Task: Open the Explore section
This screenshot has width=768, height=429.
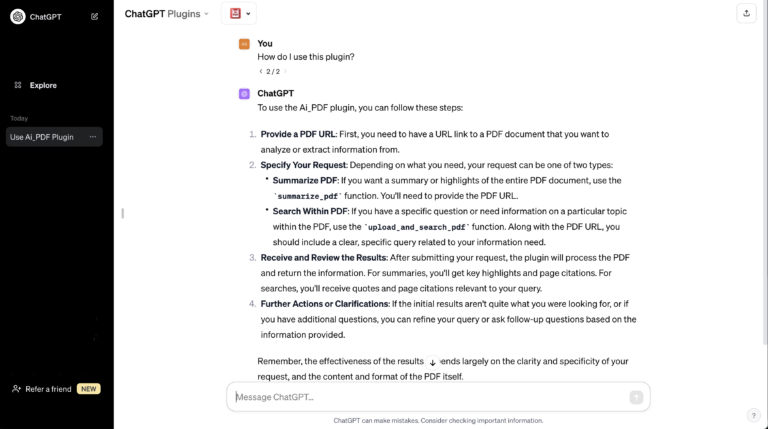Action: coord(43,85)
